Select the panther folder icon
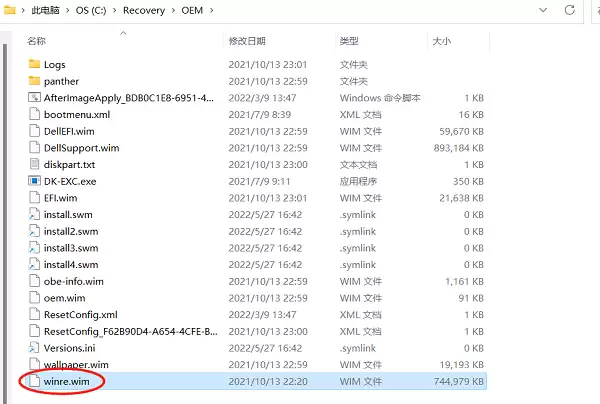The image size is (600, 404). click(x=34, y=81)
